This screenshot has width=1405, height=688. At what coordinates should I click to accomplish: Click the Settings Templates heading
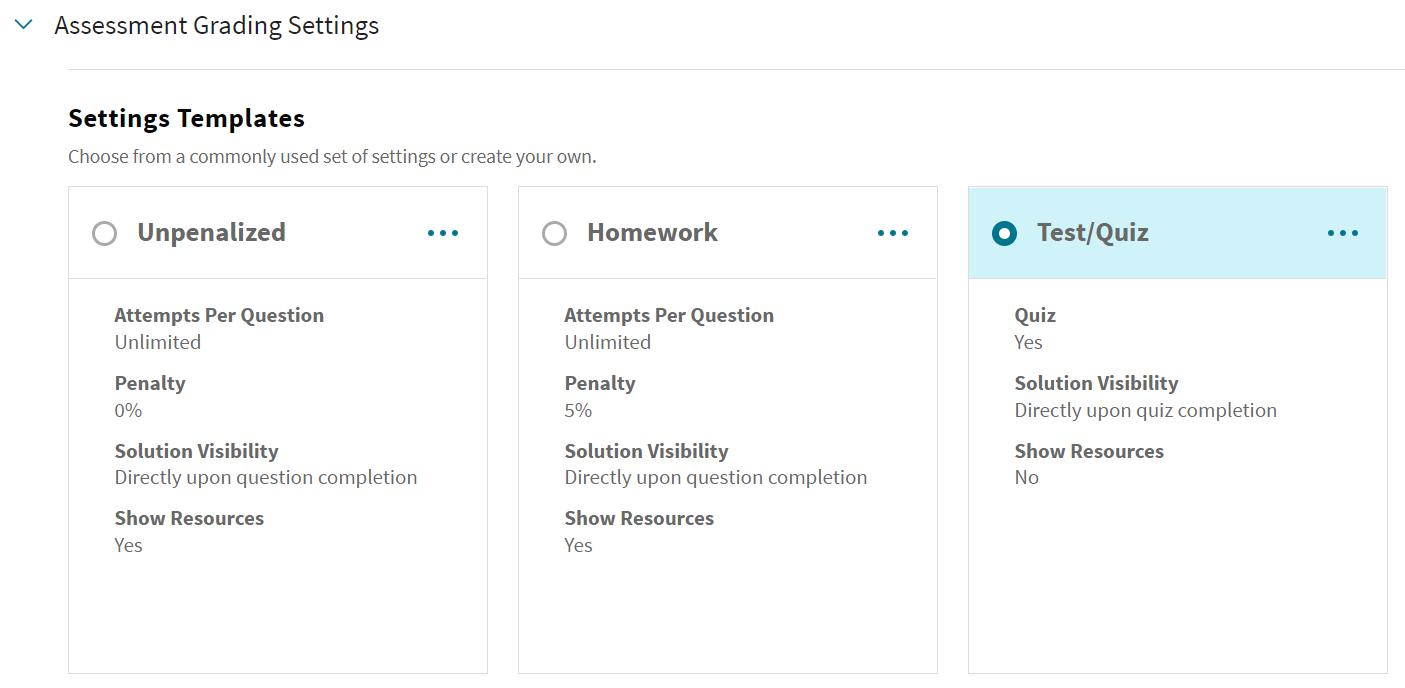(x=185, y=117)
